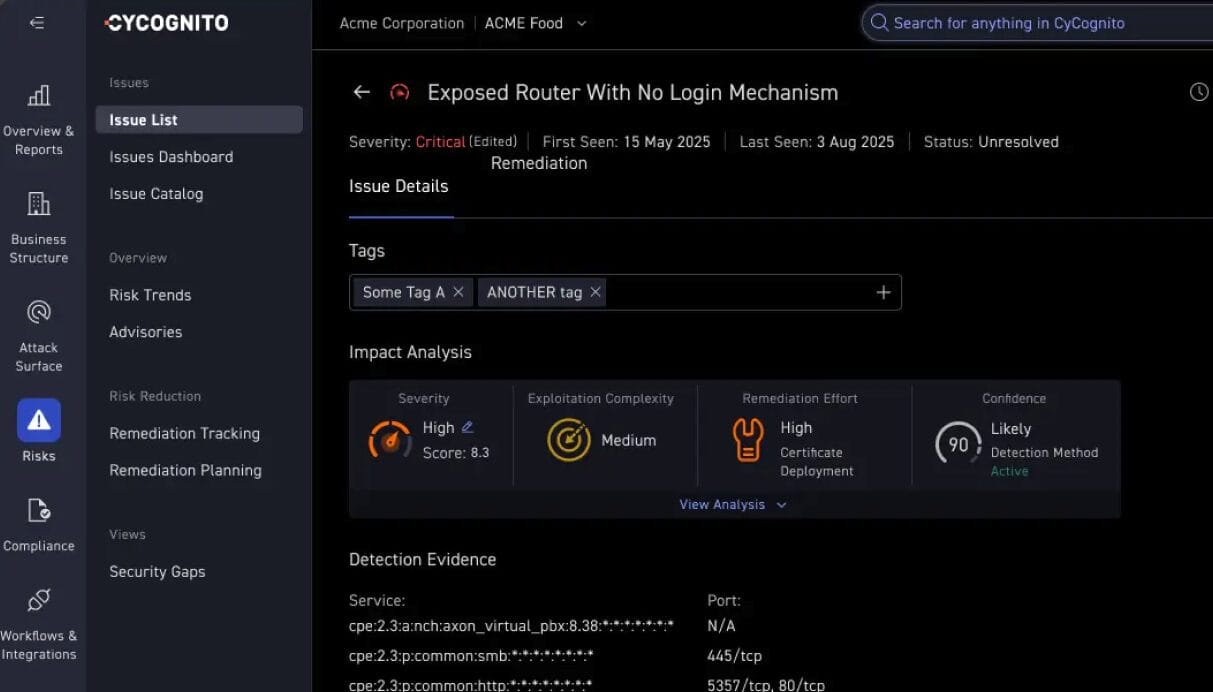Go to the Attack Surface section
This screenshot has height=692, width=1213.
pyautogui.click(x=39, y=336)
